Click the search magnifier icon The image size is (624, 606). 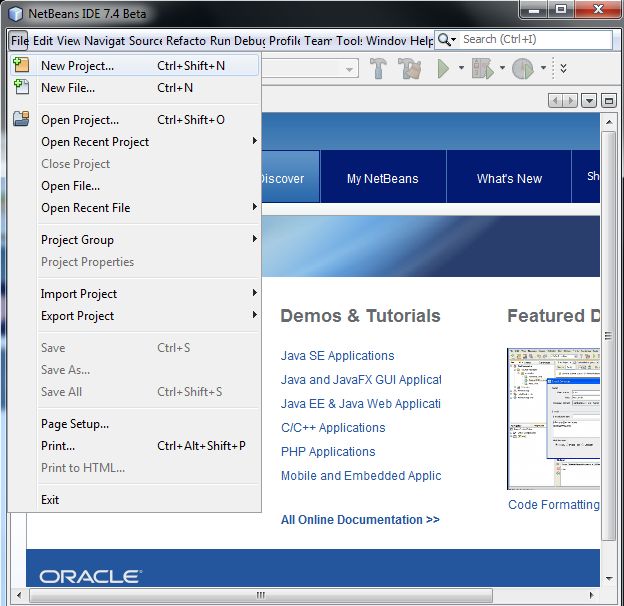coord(444,39)
